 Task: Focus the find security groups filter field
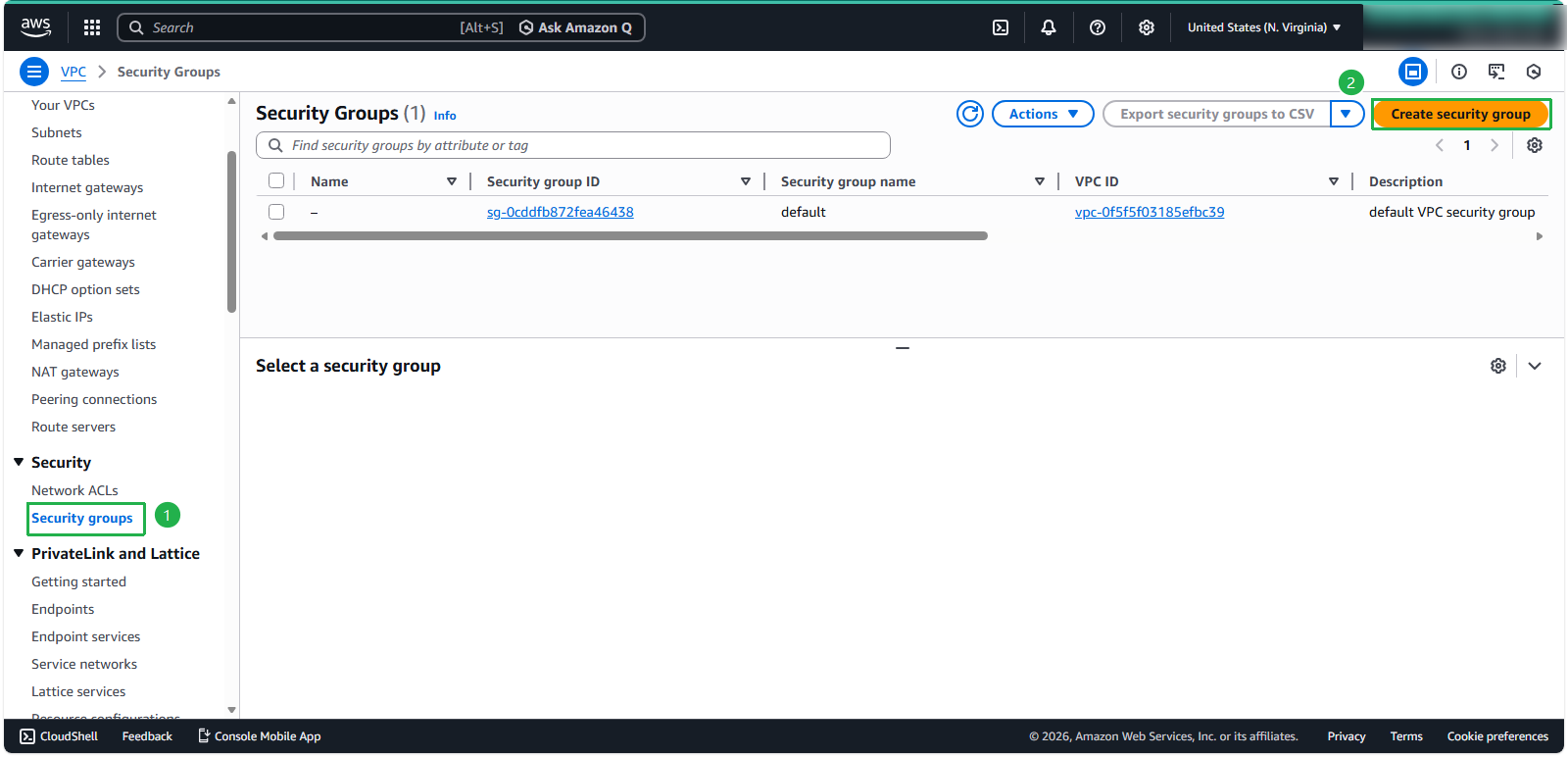pos(573,145)
